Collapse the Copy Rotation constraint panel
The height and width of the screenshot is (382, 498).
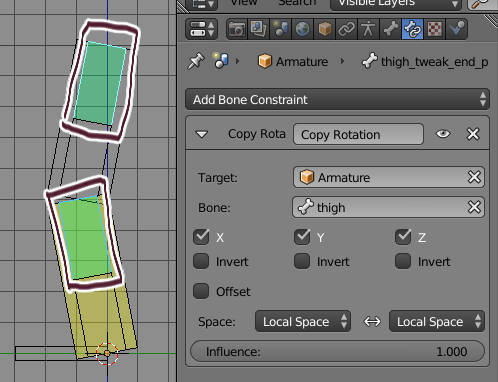202,134
